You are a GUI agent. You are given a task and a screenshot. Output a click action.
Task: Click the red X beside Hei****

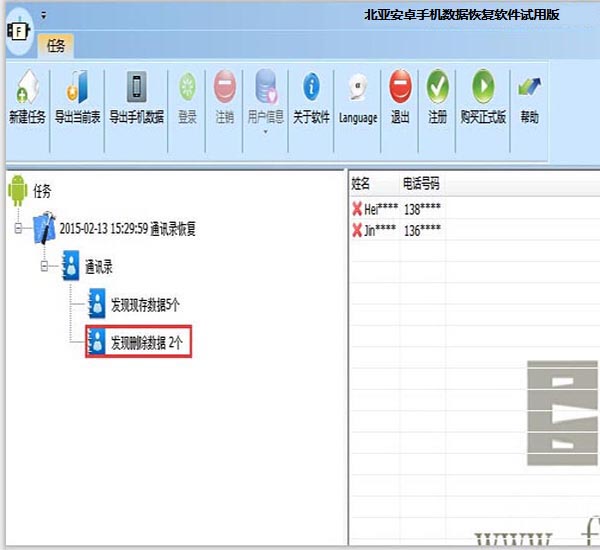(357, 209)
